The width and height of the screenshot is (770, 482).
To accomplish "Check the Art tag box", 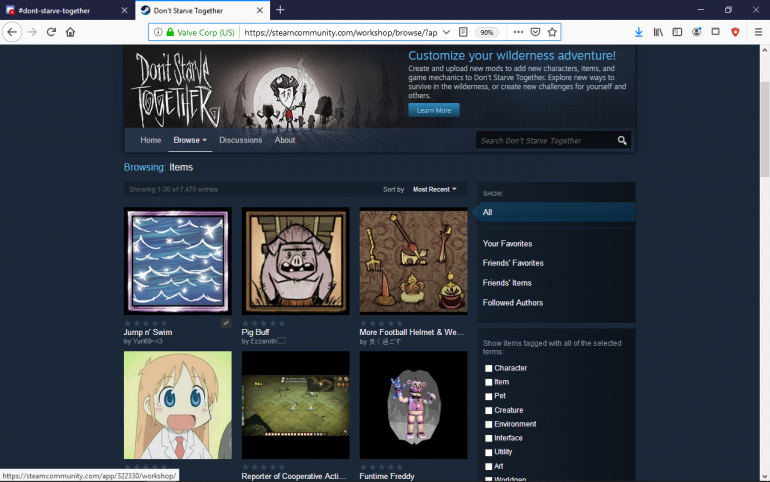I will pyautogui.click(x=489, y=466).
